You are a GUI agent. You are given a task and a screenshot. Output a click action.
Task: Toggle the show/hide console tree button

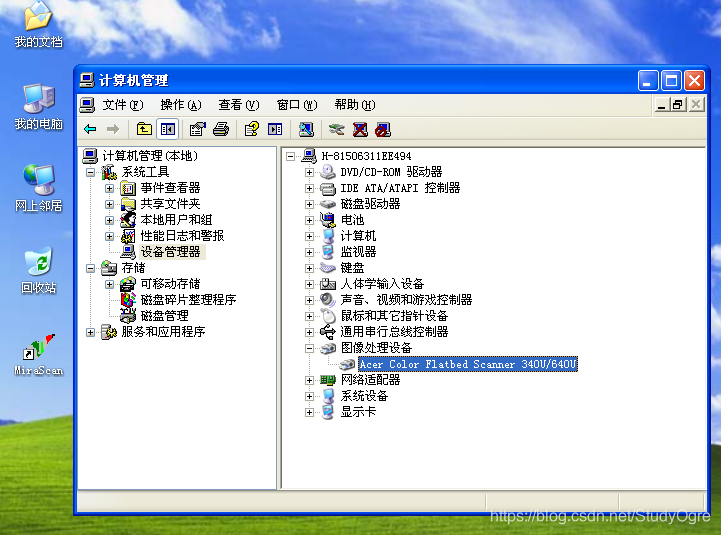[x=167, y=129]
